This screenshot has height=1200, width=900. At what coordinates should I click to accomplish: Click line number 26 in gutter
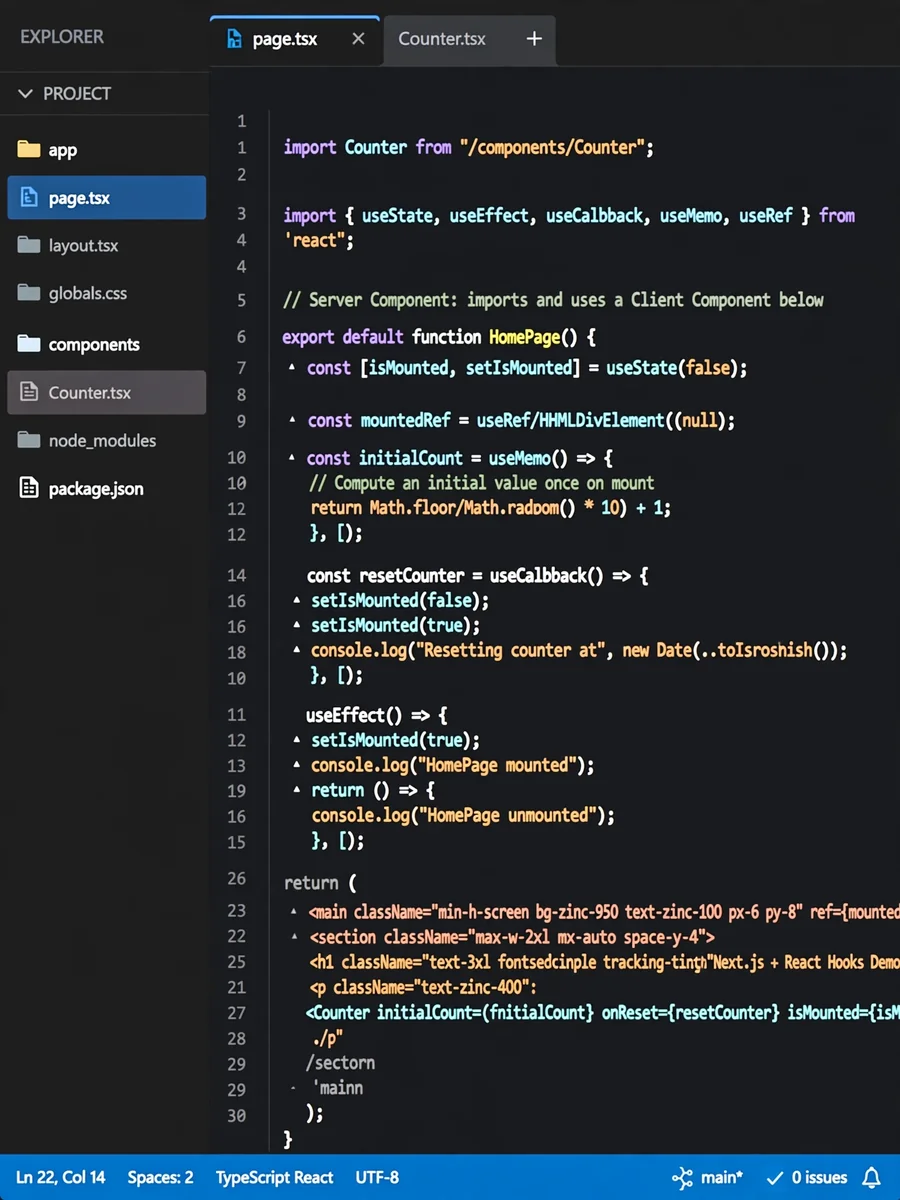[x=237, y=878]
